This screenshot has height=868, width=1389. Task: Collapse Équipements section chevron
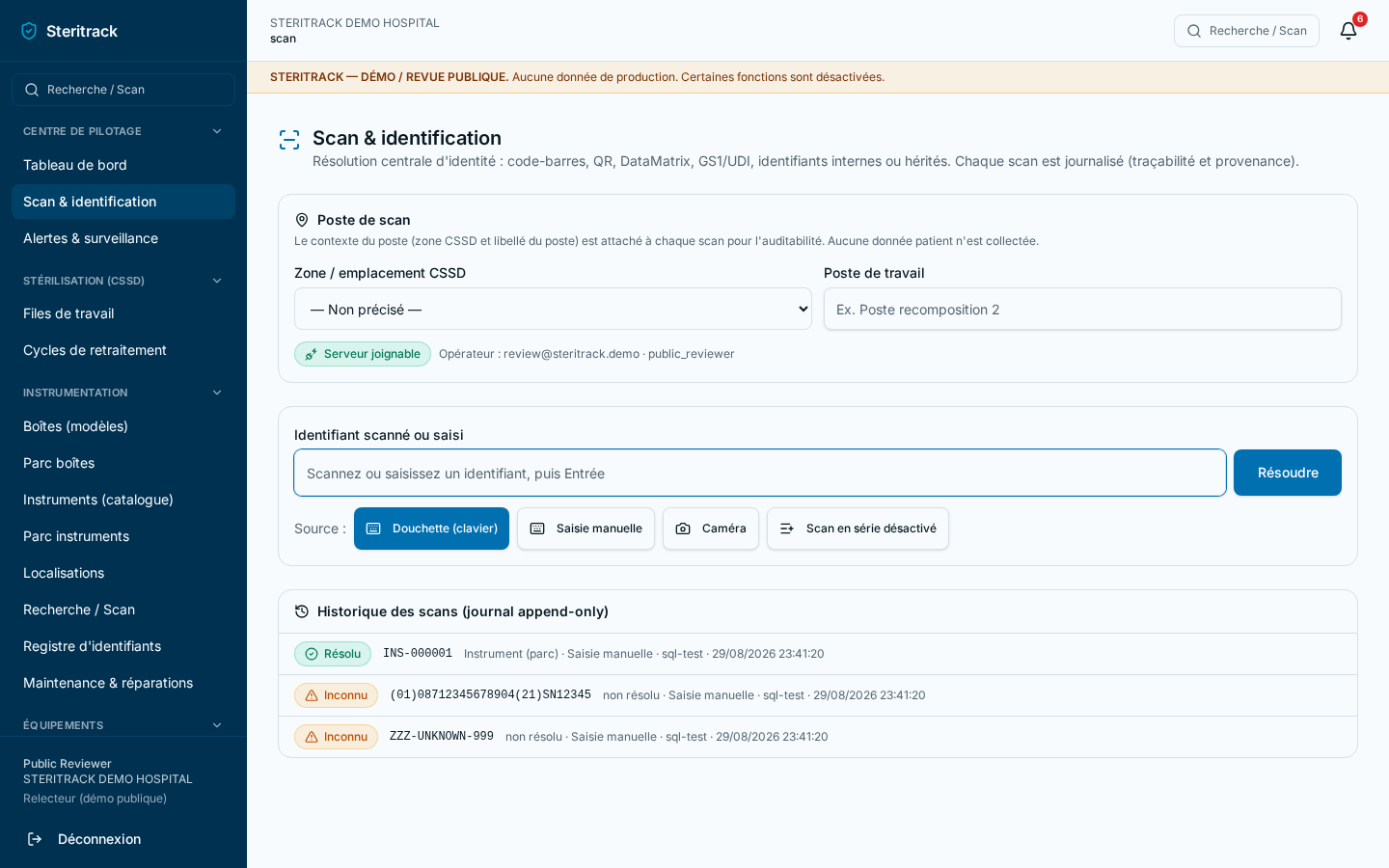tap(217, 725)
